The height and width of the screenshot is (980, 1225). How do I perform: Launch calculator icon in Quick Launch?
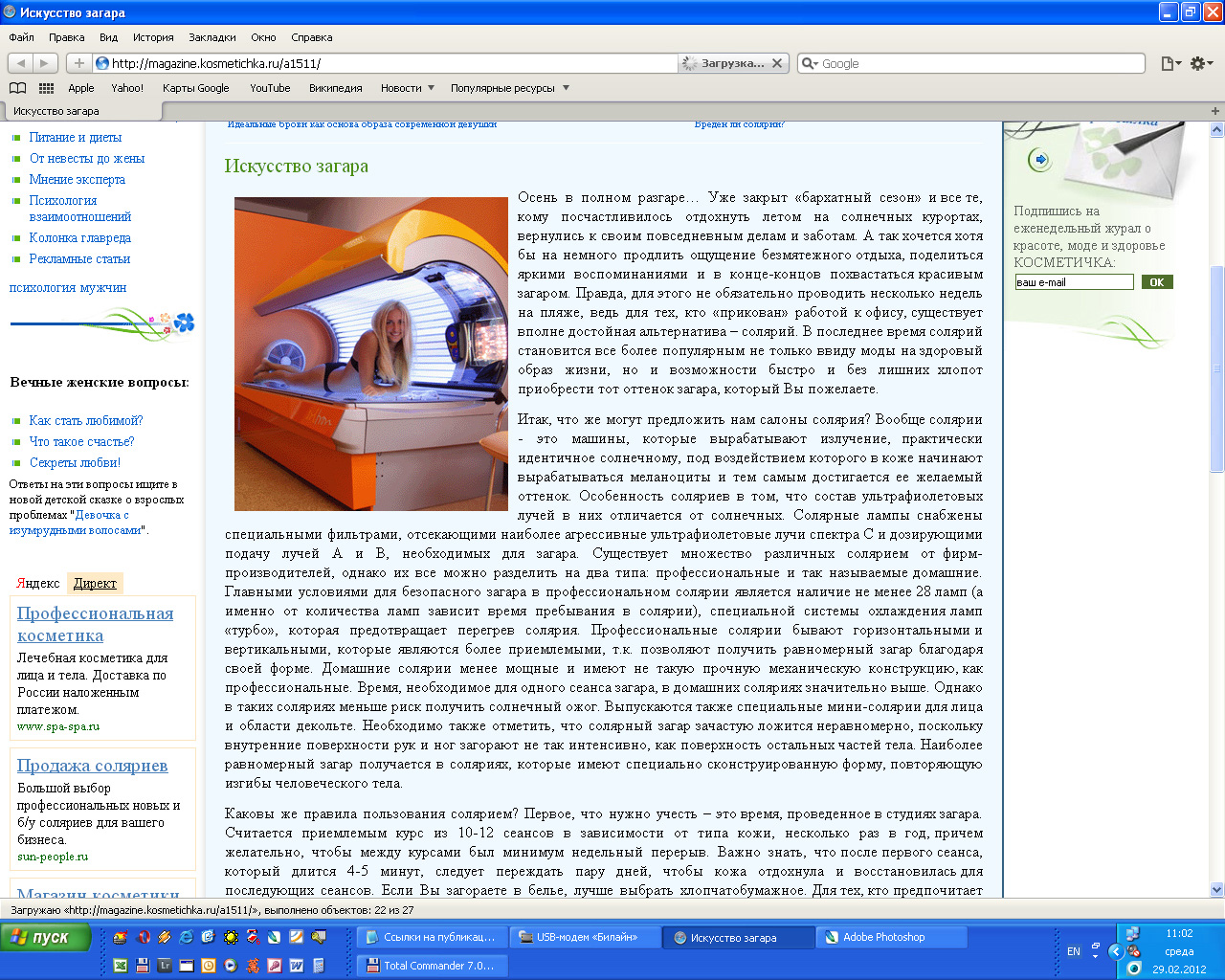pyautogui.click(x=319, y=965)
